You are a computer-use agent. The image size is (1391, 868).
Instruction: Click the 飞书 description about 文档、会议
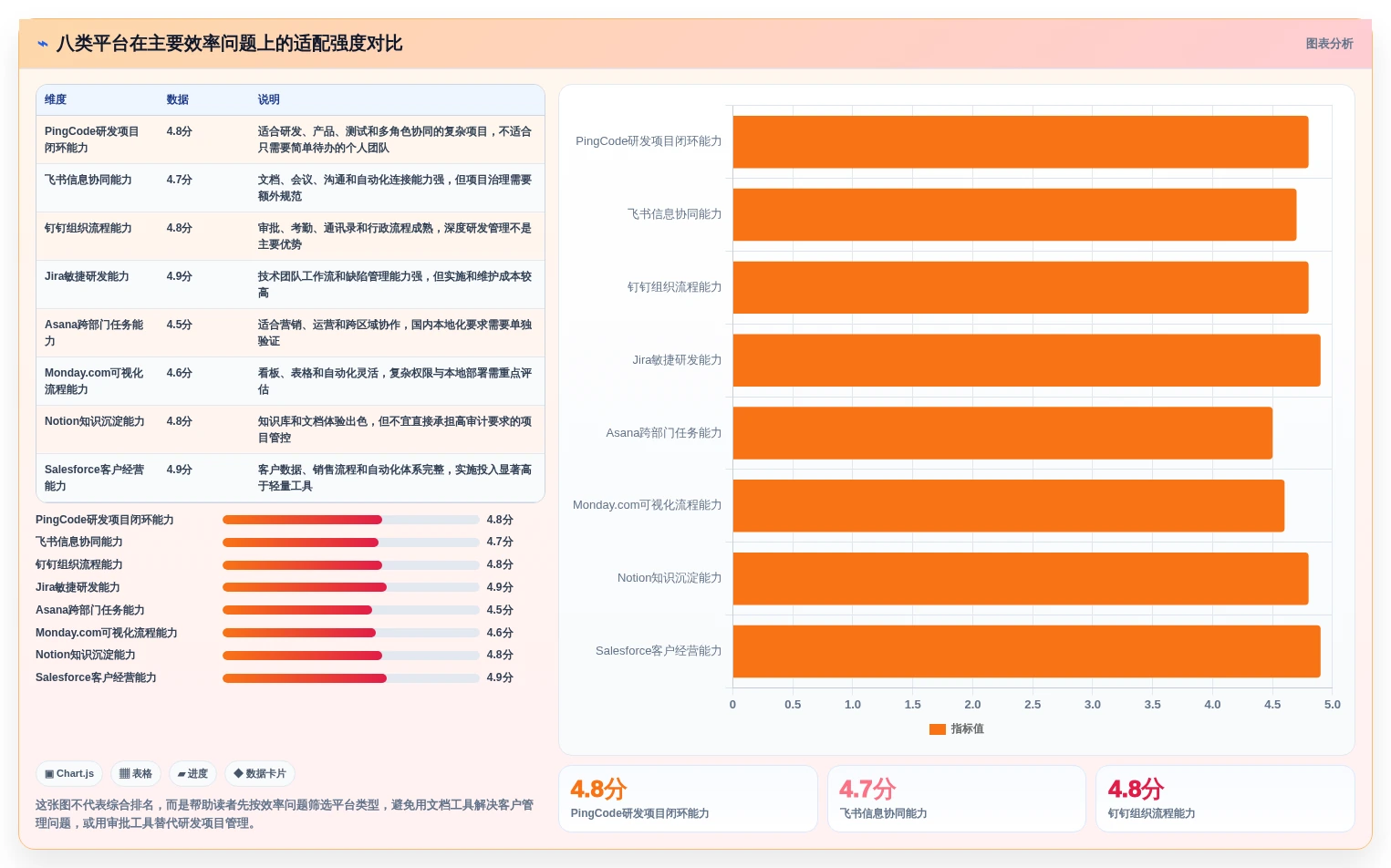pyautogui.click(x=395, y=188)
